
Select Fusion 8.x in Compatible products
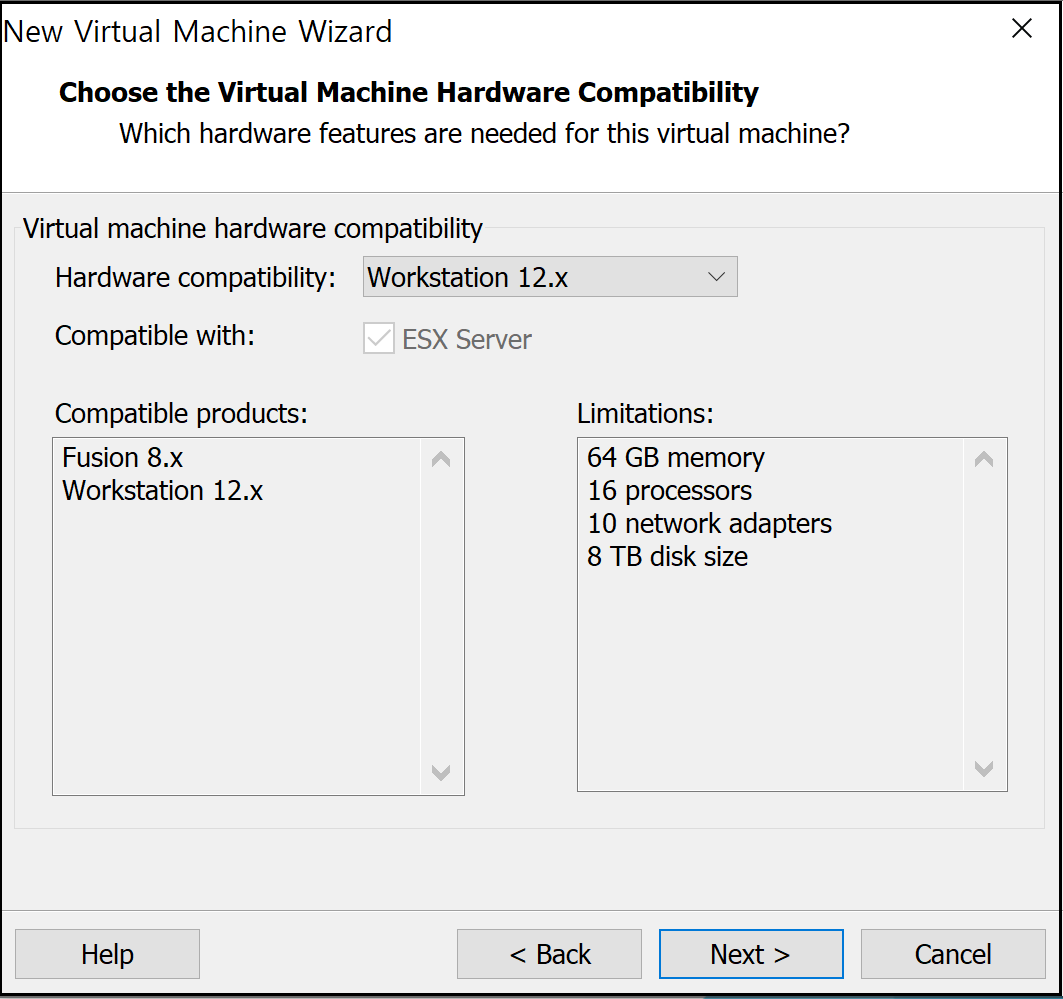pyautogui.click(x=122, y=457)
